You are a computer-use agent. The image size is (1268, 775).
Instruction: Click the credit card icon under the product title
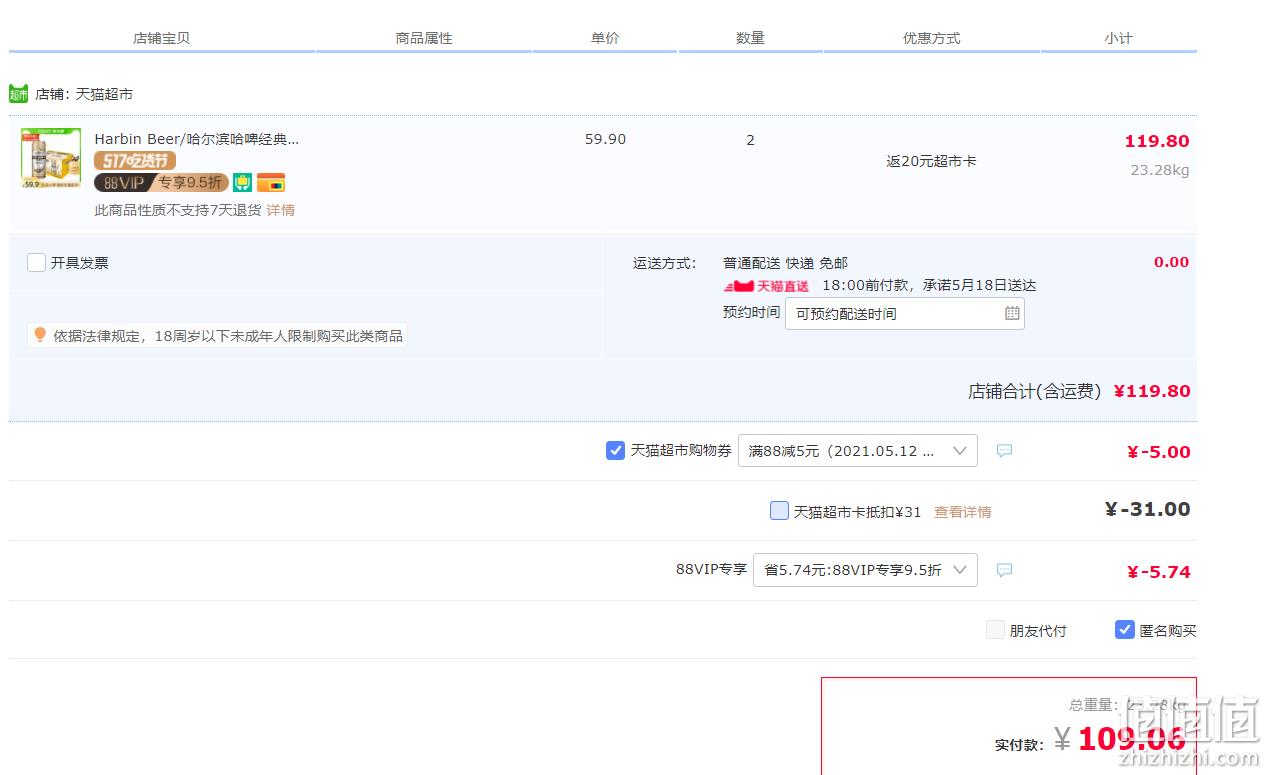271,183
